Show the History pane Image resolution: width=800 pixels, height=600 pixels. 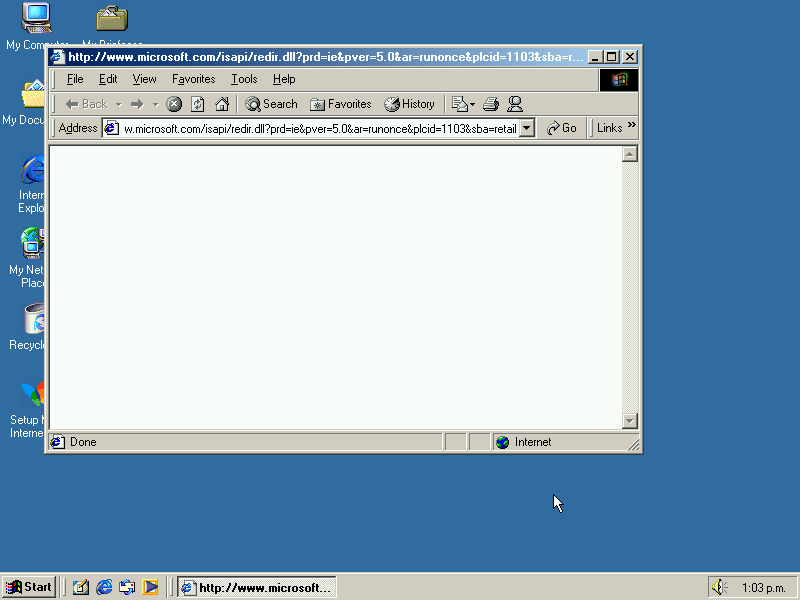[x=410, y=104]
